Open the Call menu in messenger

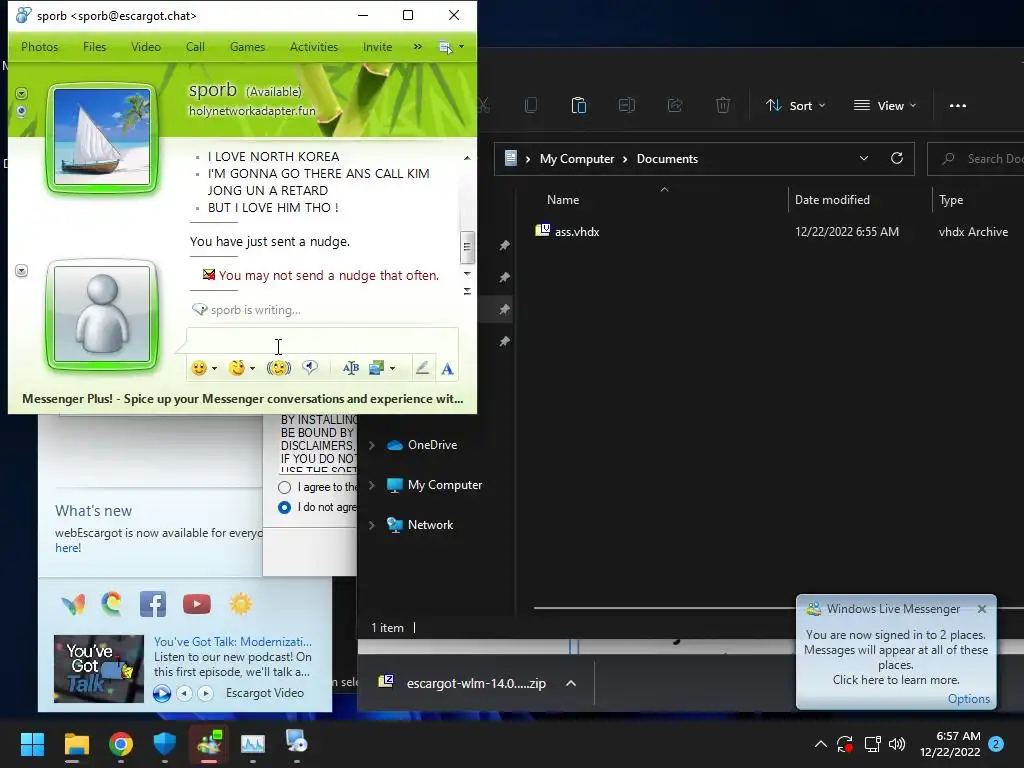195,47
